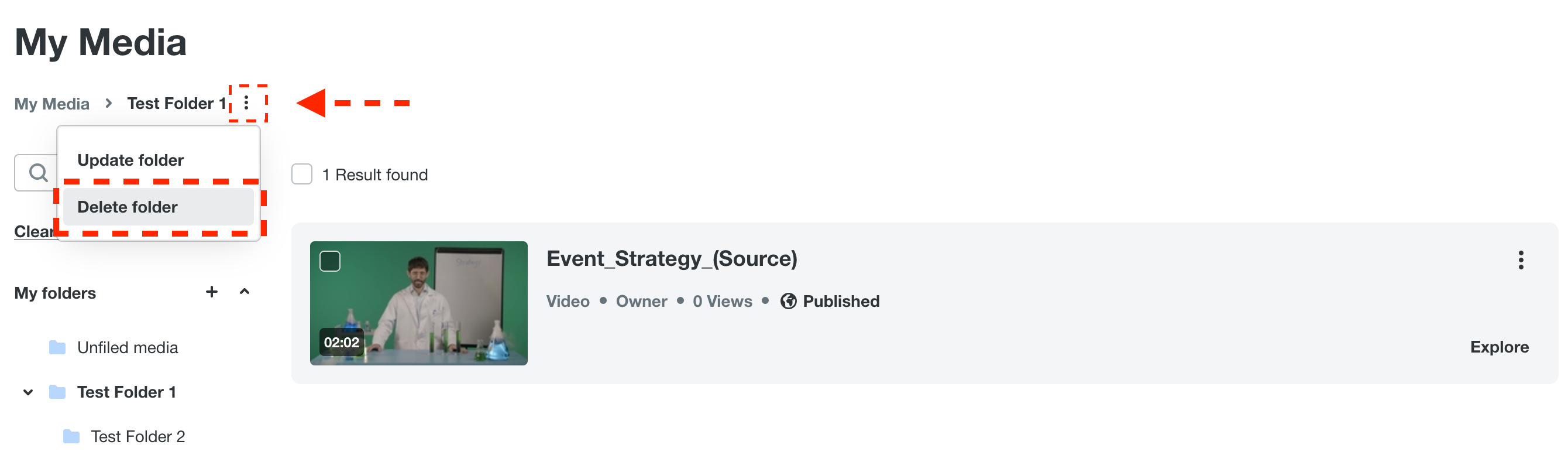
Task: Select Test Folder 2 in folder tree
Action: [x=137, y=437]
